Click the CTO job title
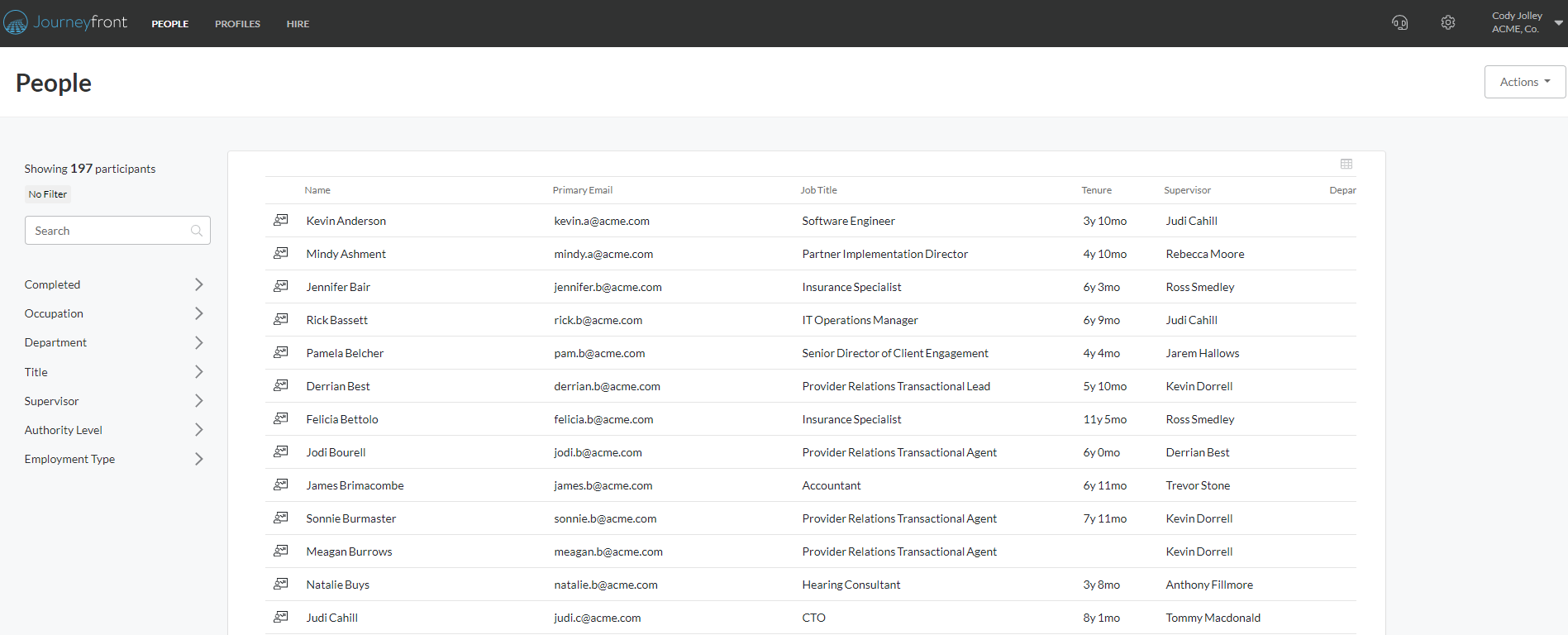 coord(813,618)
